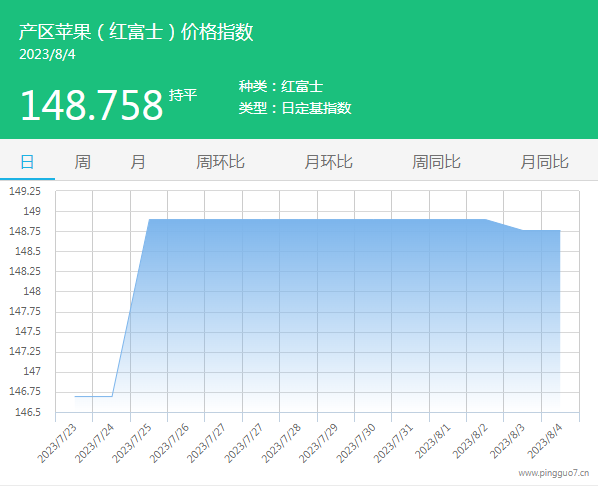
Task: Click the 148.5 y-axis label
Action: pos(28,251)
